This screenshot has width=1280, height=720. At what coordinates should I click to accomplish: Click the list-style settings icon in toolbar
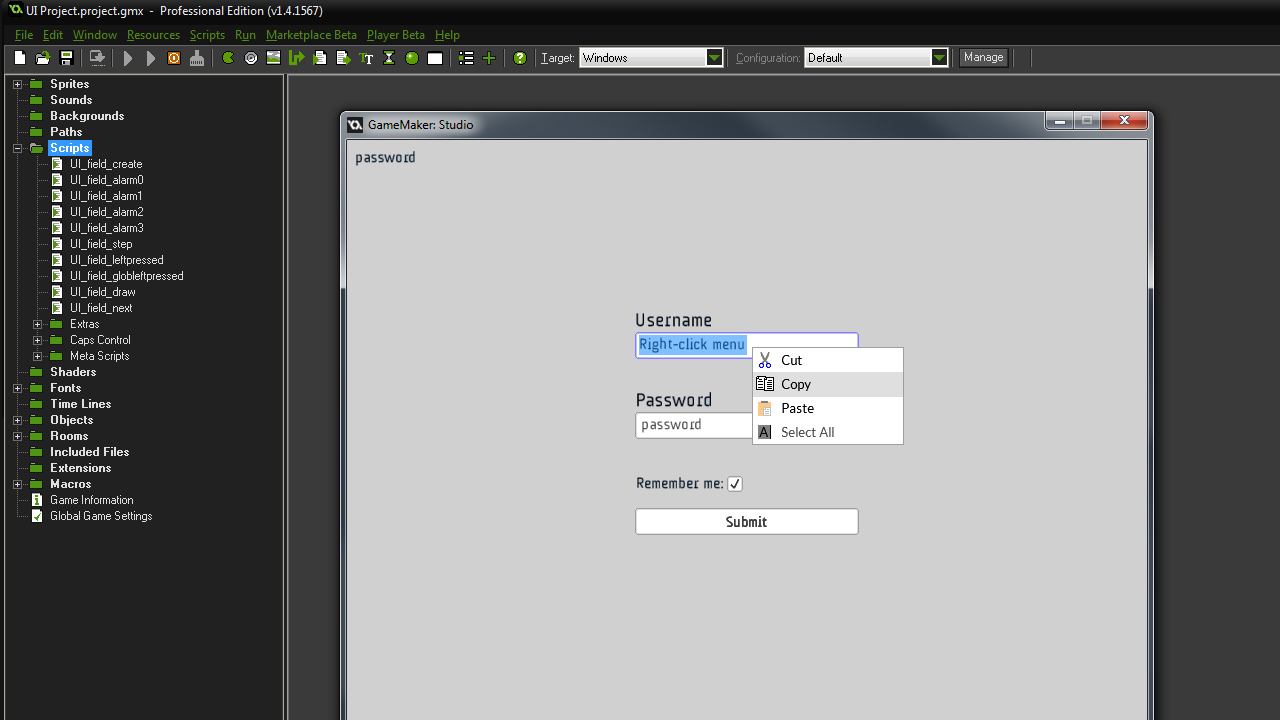pos(466,58)
